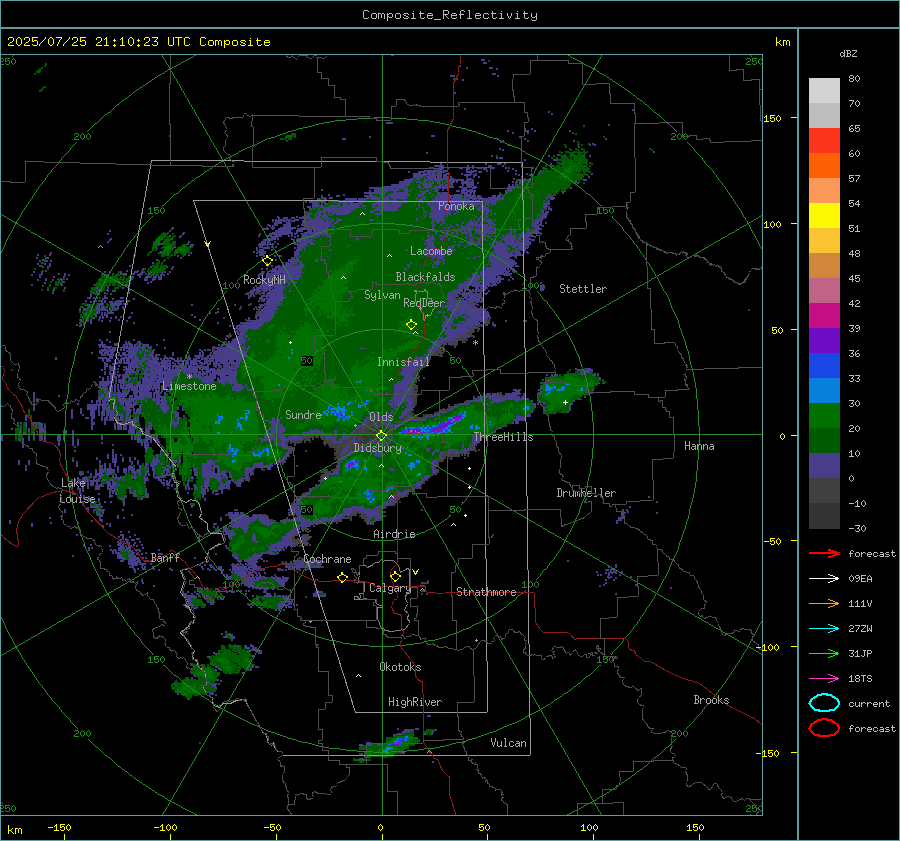
Task: Click the Airdrie label
Action: point(394,534)
